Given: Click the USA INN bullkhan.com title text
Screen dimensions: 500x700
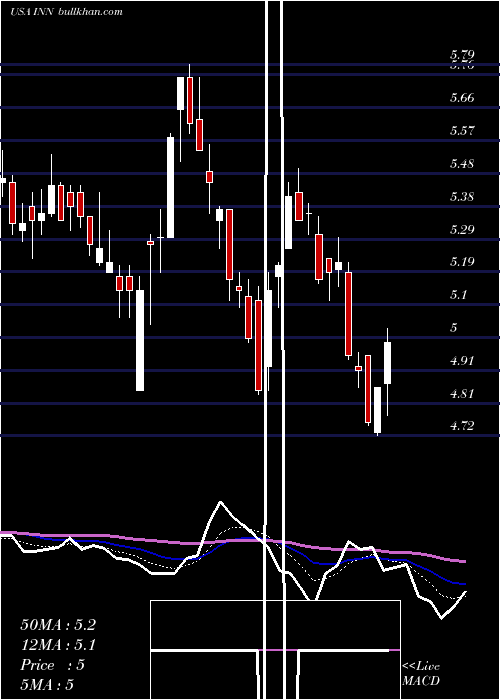Looking at the screenshot, I should 66,12.
